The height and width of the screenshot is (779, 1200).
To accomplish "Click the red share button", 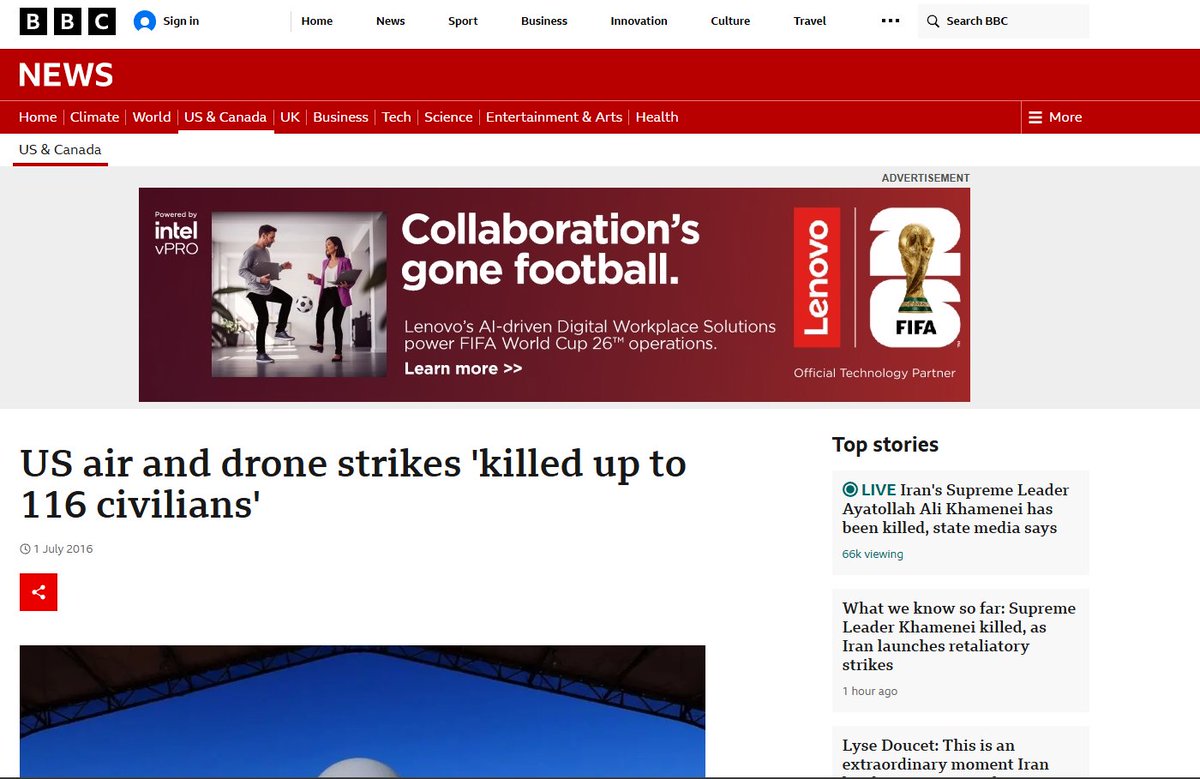I will pos(38,592).
